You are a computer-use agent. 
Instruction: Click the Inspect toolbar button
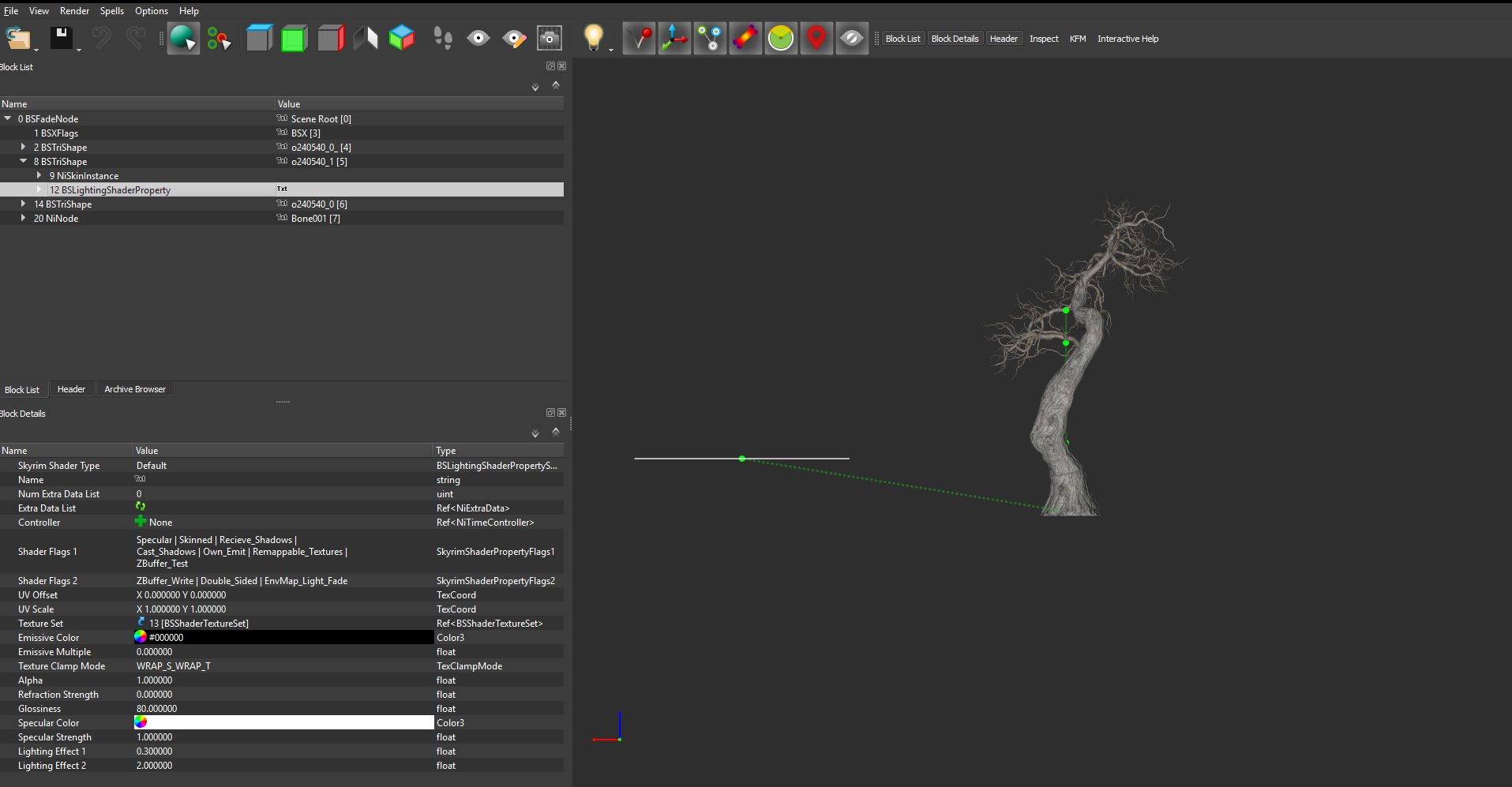click(x=1044, y=39)
